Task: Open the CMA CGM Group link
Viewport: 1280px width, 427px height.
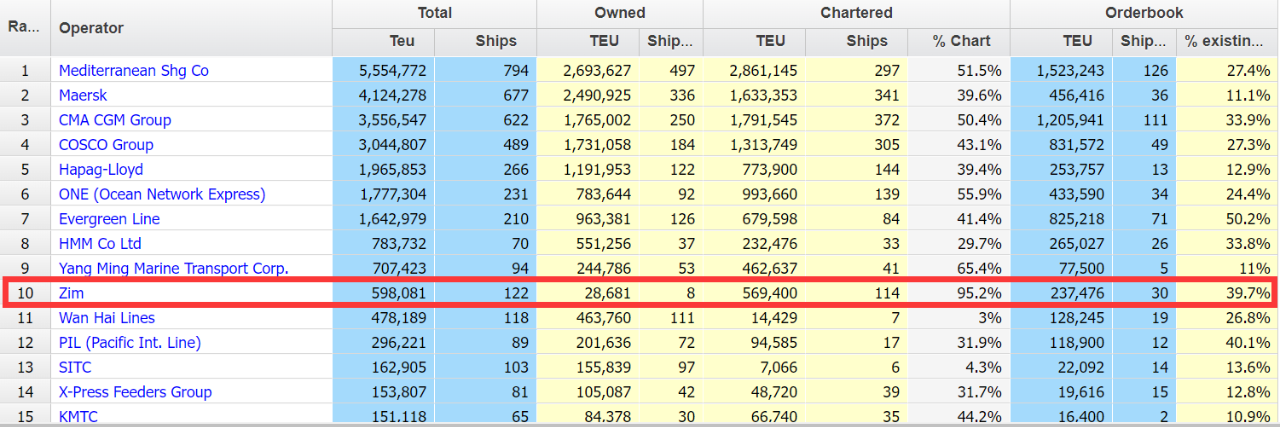Action: pos(115,120)
